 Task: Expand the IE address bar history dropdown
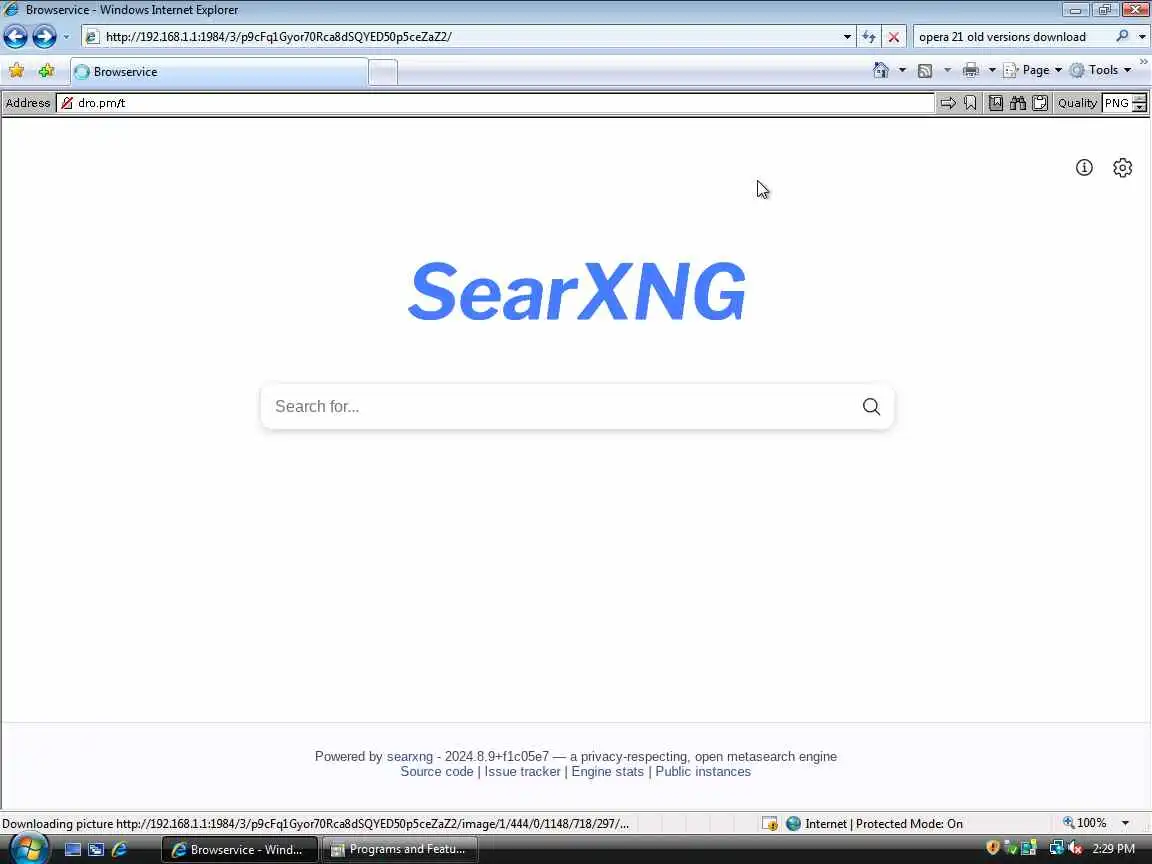[847, 37]
